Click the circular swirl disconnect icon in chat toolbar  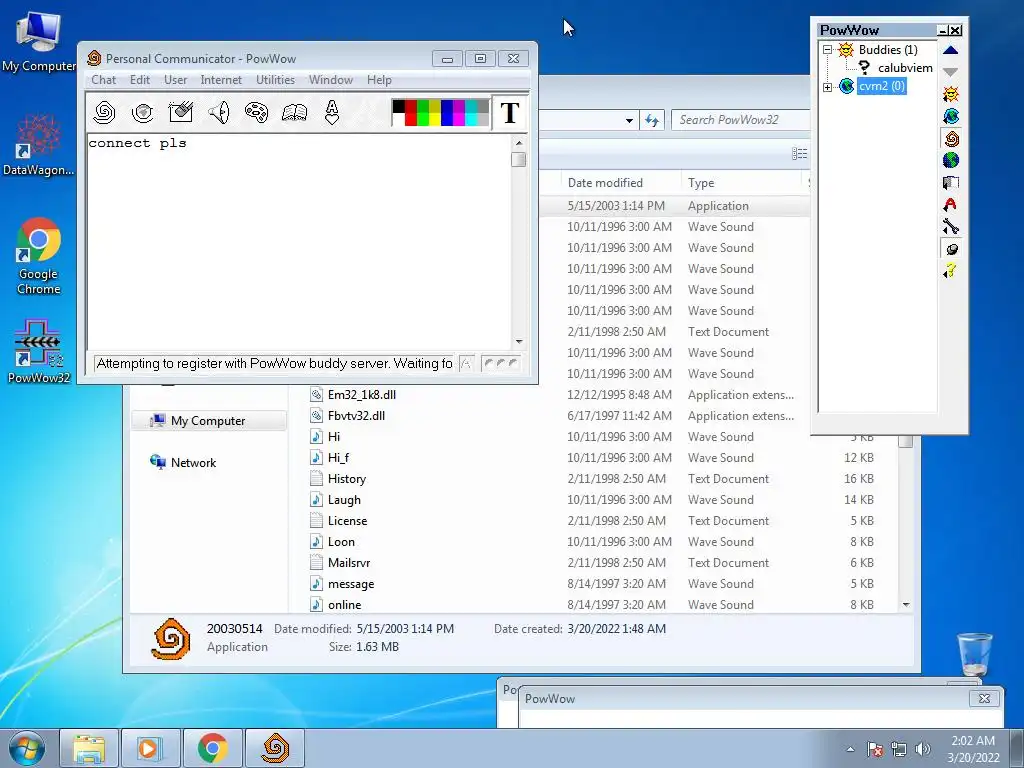(142, 112)
